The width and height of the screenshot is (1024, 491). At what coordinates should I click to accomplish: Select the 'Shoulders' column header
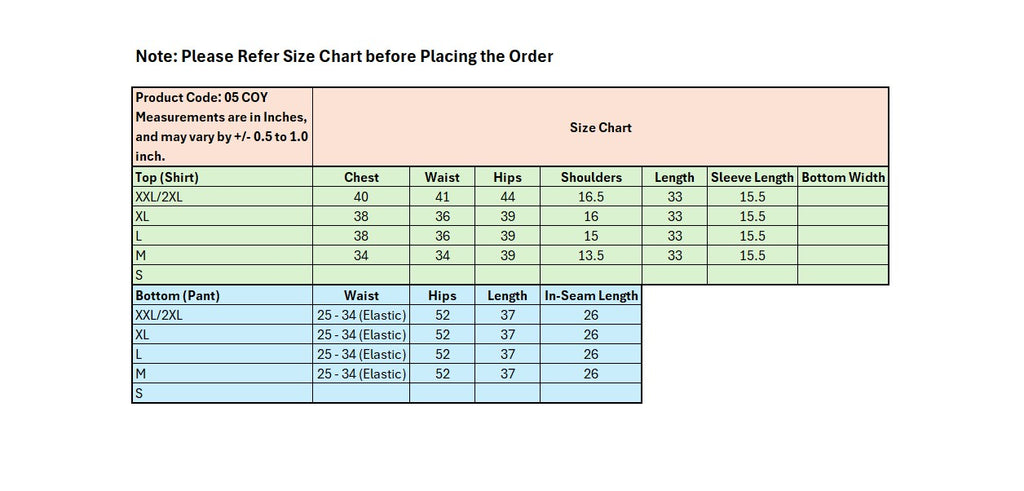tap(591, 177)
